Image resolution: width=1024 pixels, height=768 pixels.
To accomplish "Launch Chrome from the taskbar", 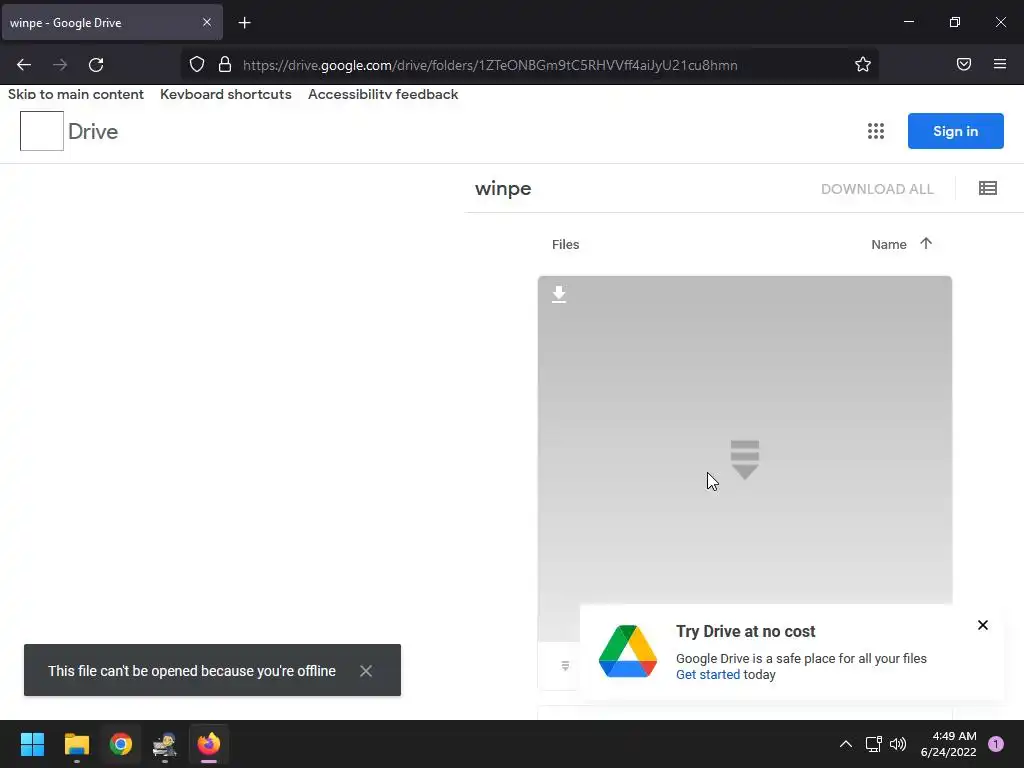I will pos(121,744).
